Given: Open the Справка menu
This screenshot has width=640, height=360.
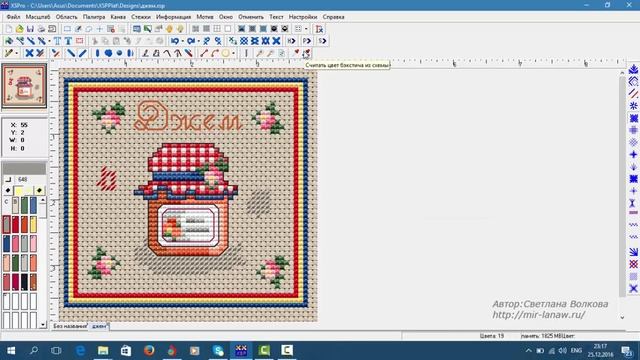Looking at the screenshot, I should (x=333, y=17).
